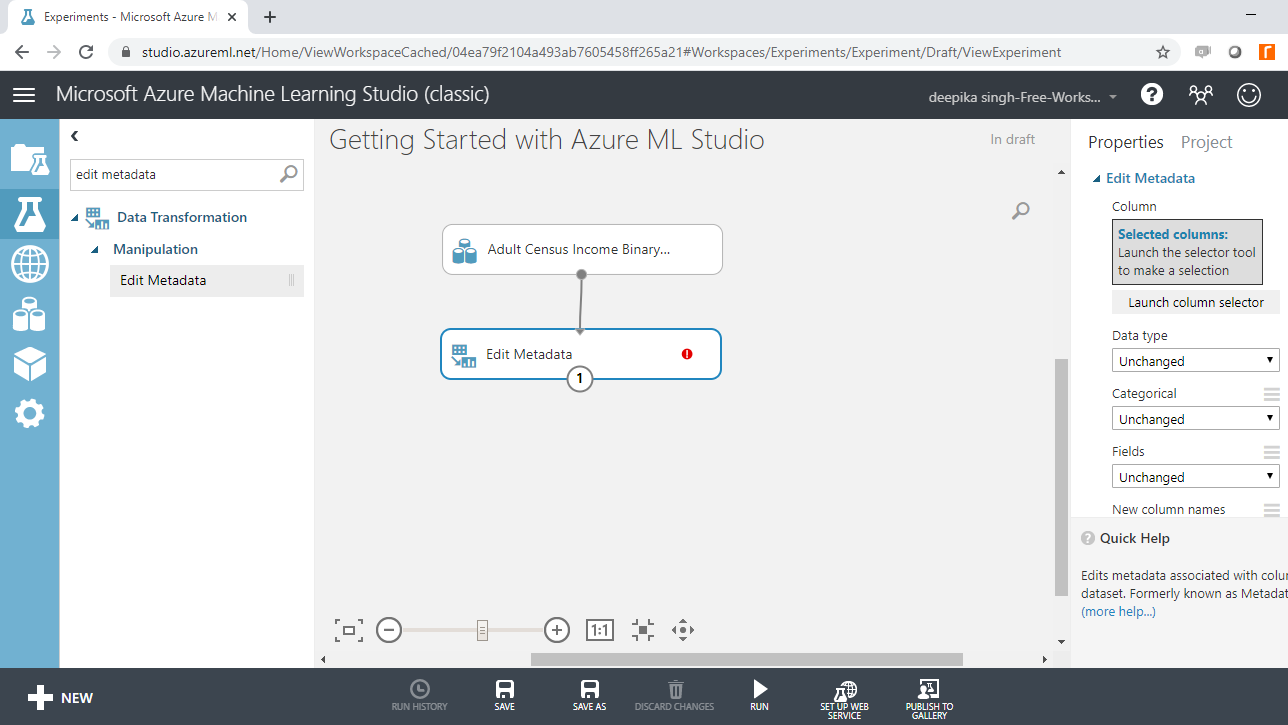Click the experiment title text

tap(547, 140)
